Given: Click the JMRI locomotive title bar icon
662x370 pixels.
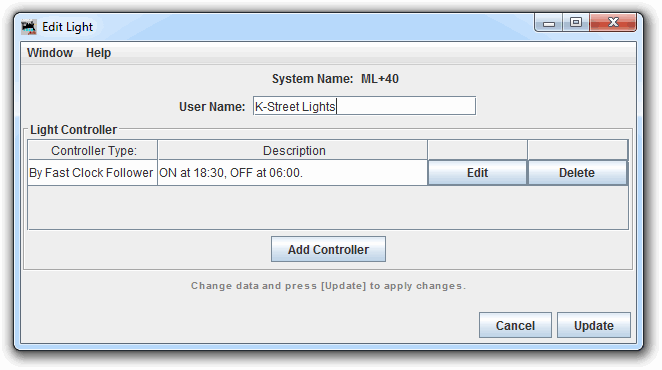Looking at the screenshot, I should pos(29,27).
